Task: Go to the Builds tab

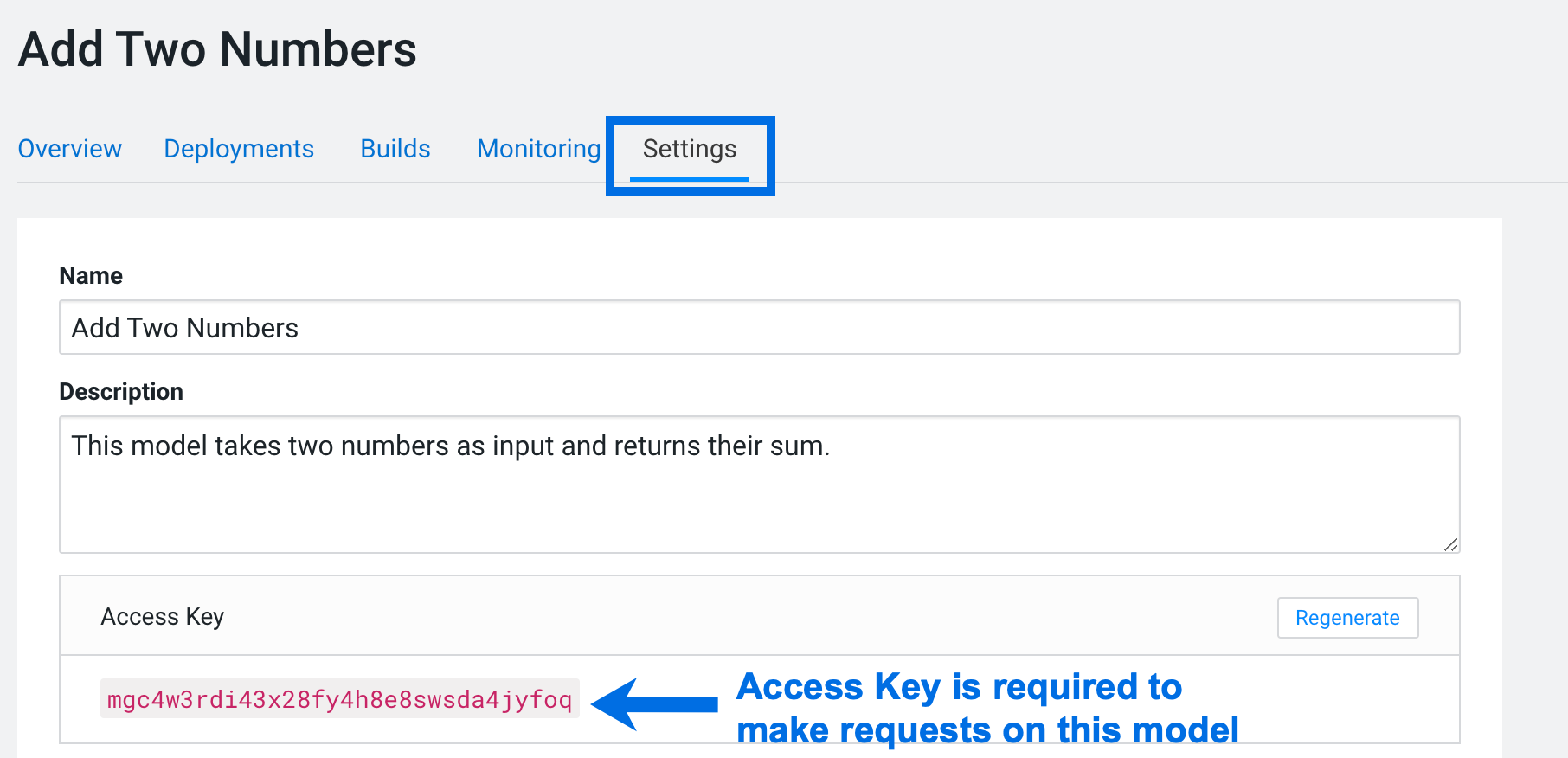Action: [x=395, y=149]
